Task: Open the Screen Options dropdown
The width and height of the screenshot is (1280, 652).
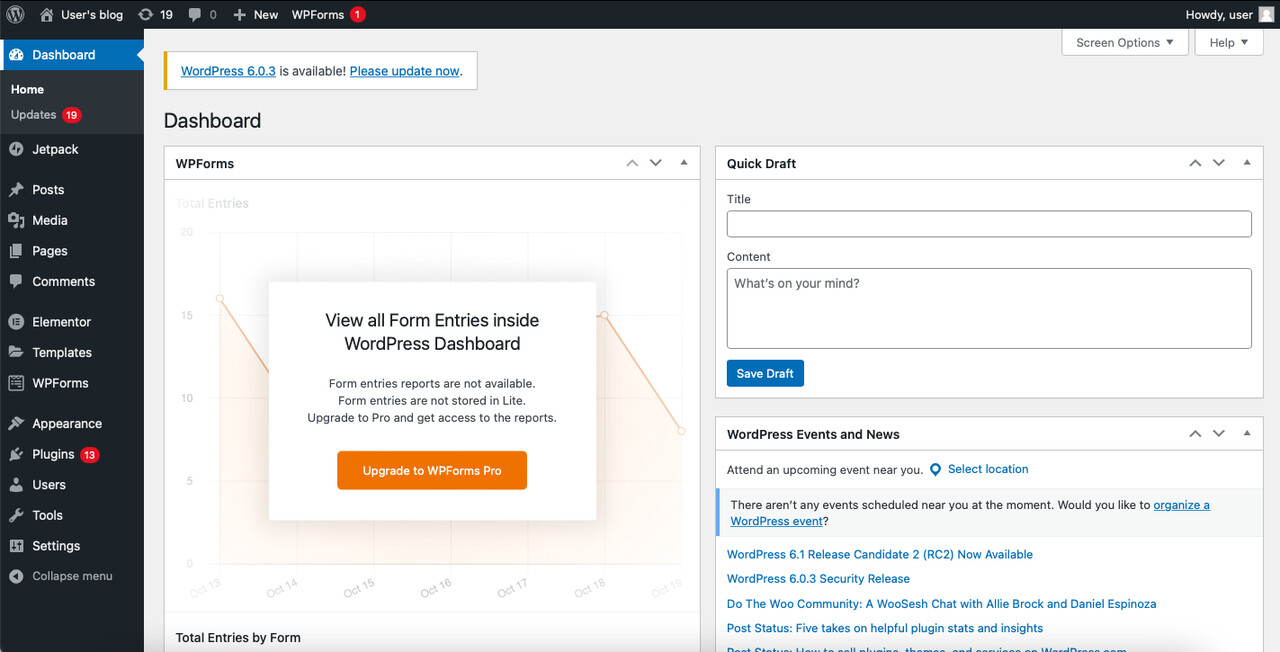Action: coord(1125,42)
